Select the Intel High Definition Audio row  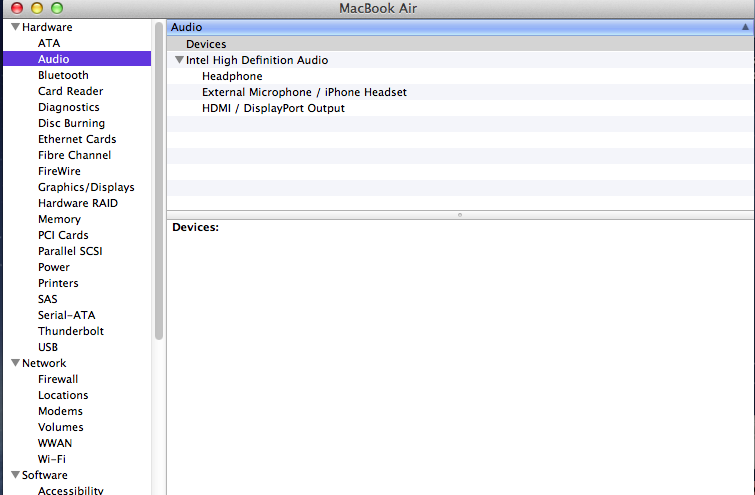click(x=460, y=60)
